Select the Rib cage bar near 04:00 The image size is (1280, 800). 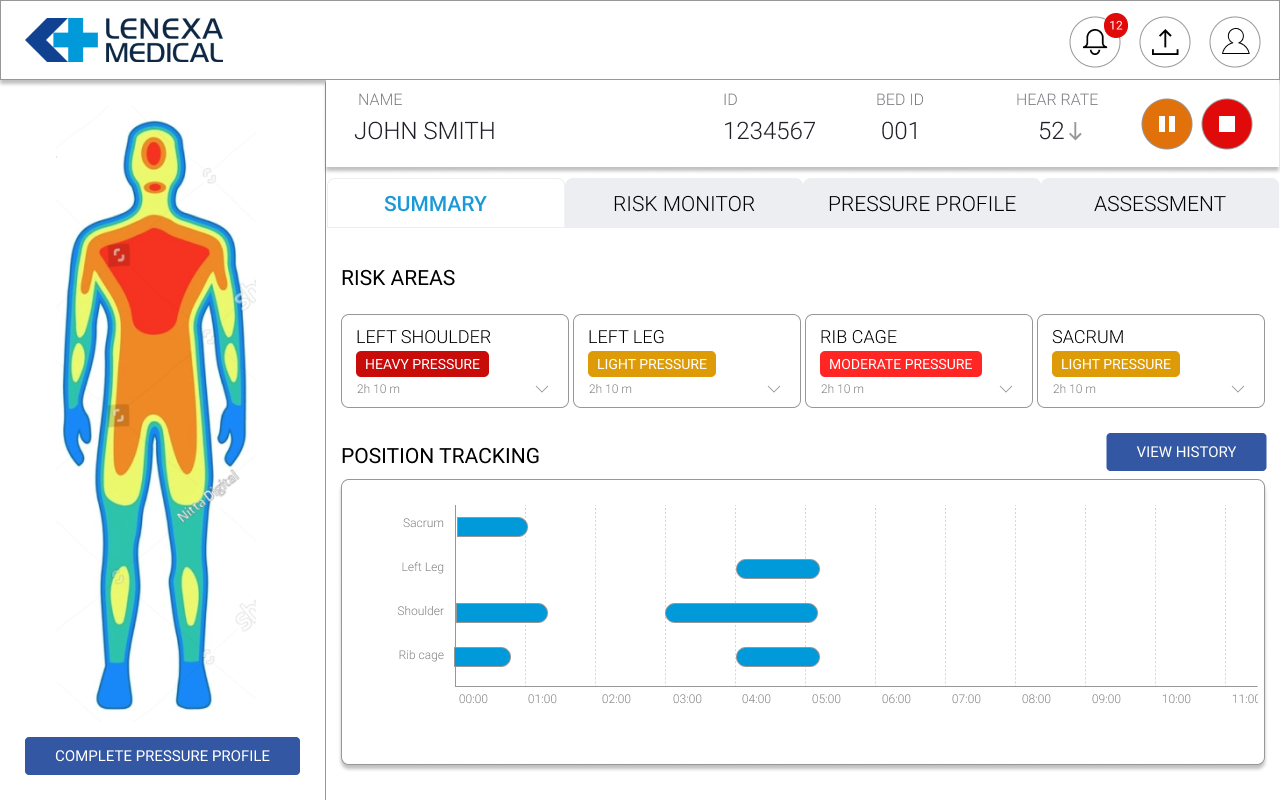pyautogui.click(x=778, y=657)
